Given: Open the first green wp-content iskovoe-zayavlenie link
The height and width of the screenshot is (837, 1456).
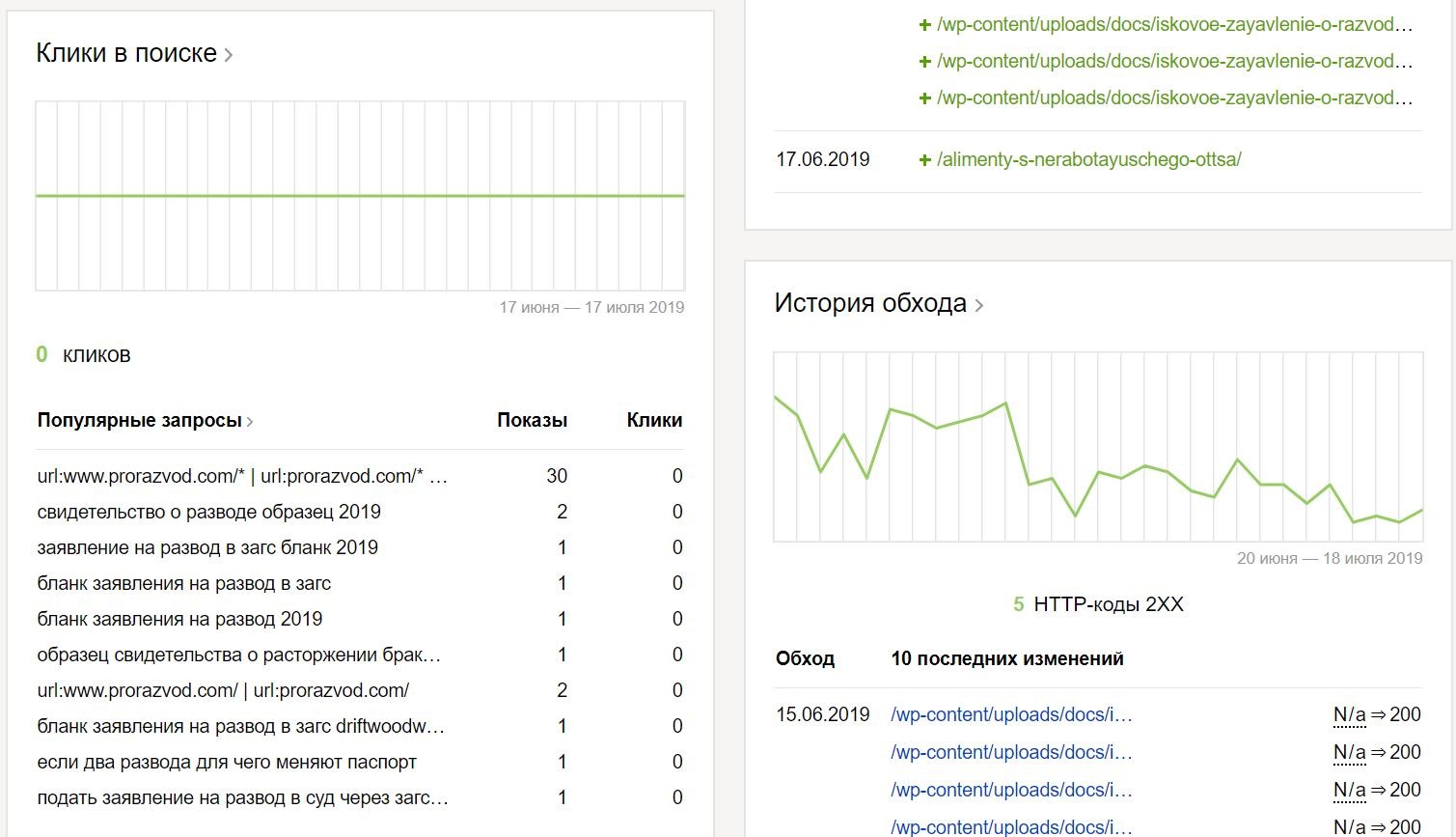Looking at the screenshot, I should 1173,25.
